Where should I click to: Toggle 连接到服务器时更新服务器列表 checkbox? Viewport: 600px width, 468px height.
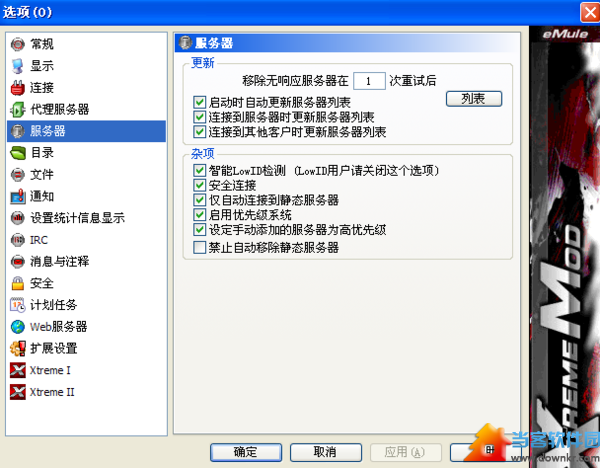click(x=199, y=117)
